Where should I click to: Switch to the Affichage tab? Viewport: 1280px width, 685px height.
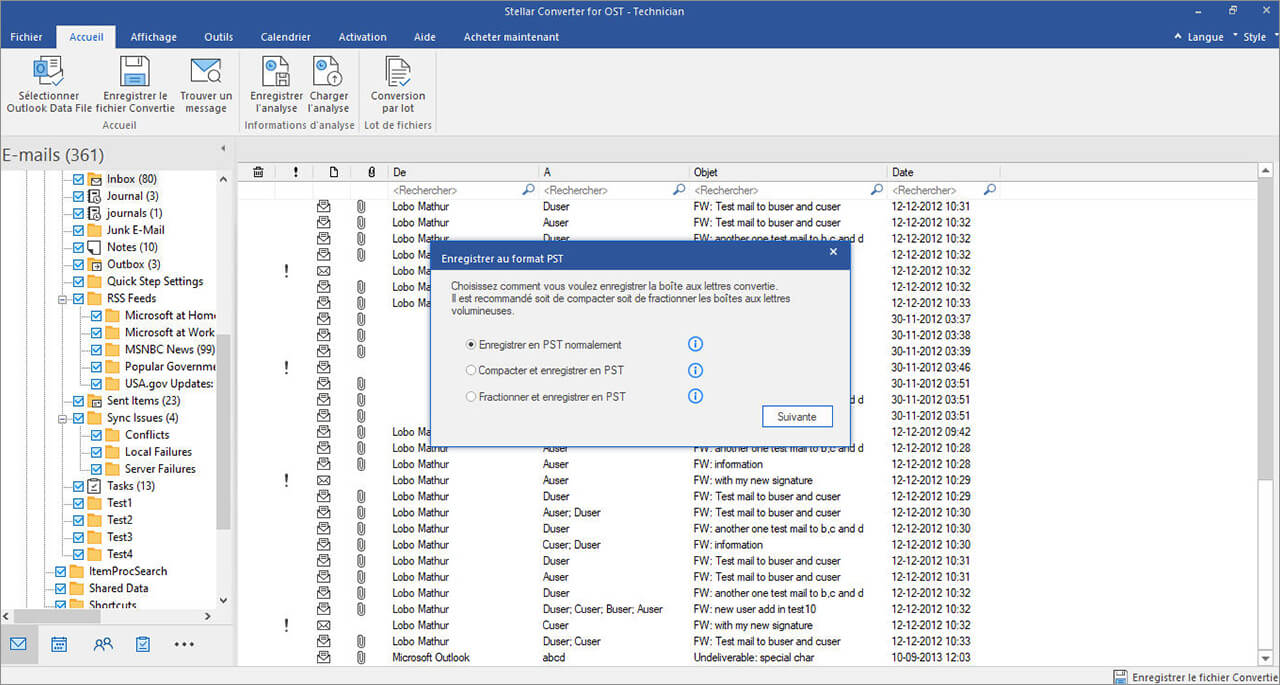click(154, 37)
